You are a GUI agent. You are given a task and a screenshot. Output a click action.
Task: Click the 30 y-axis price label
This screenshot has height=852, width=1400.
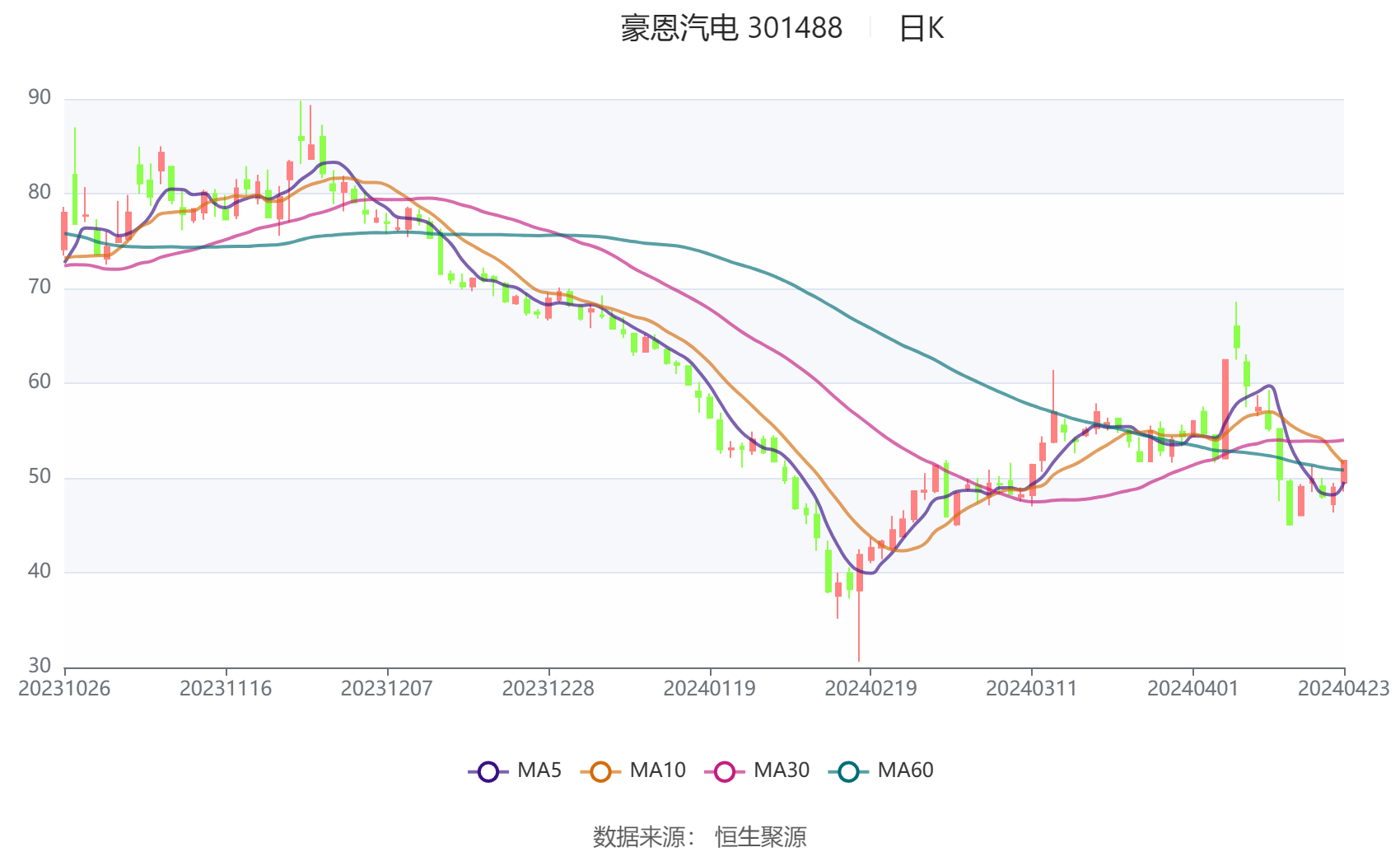(x=39, y=666)
